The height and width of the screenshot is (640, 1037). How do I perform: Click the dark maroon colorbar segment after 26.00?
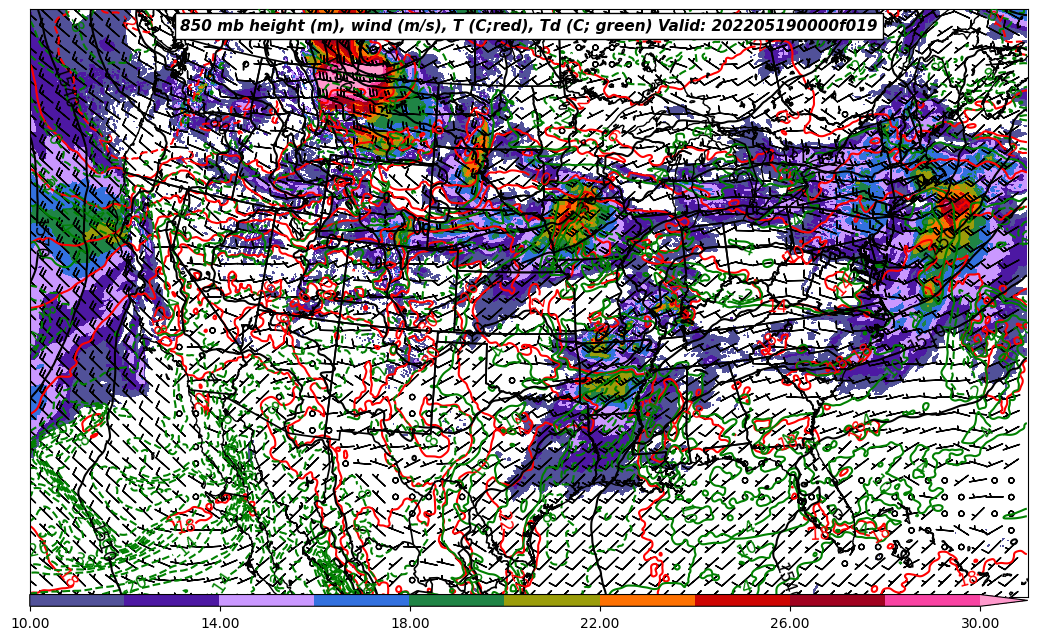coord(837,600)
